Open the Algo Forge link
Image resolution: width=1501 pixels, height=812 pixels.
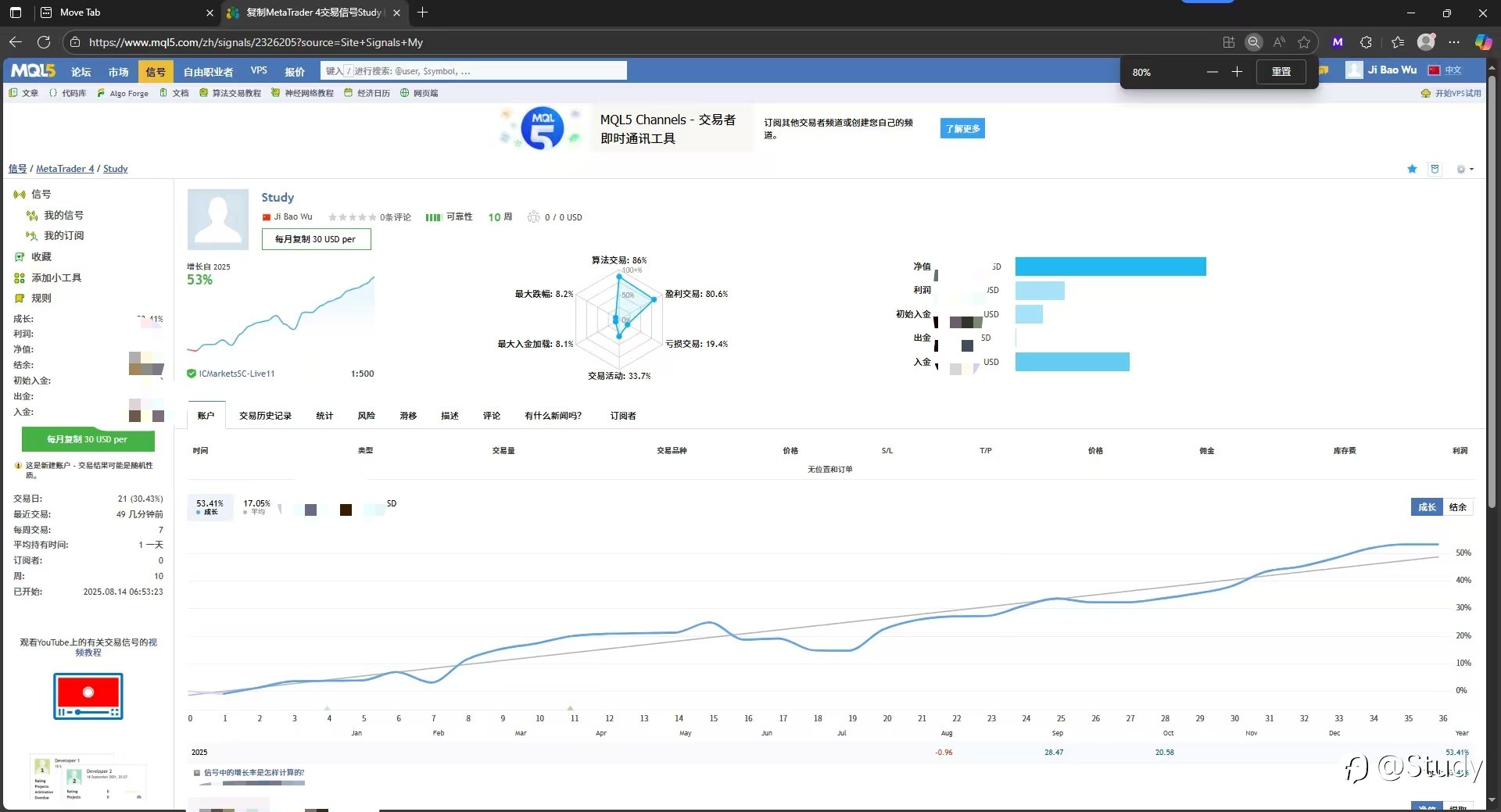pos(124,93)
